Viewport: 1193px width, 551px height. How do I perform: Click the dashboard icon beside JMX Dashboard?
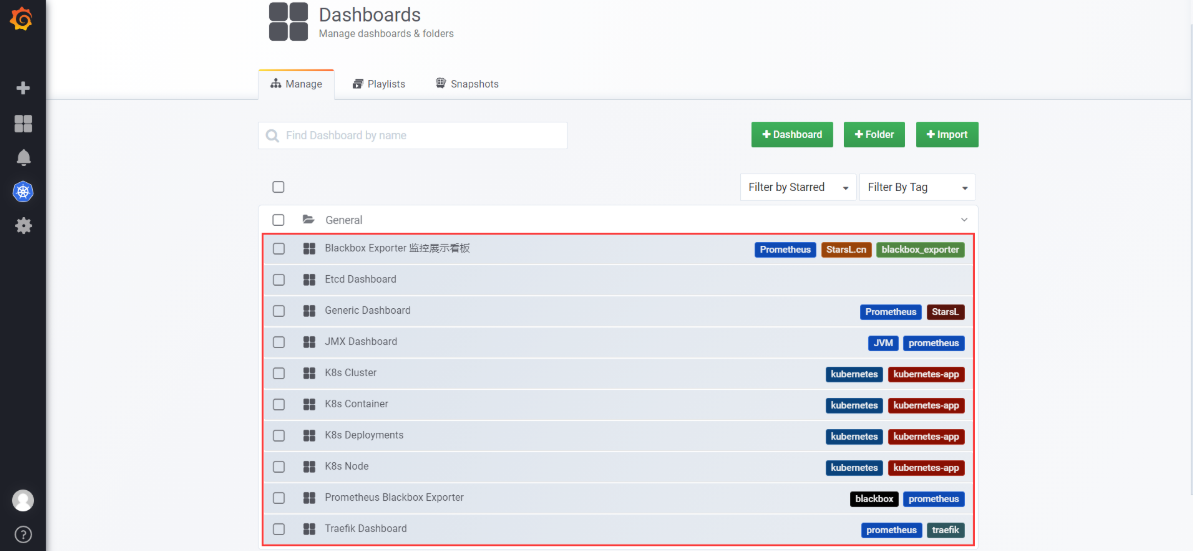(x=309, y=342)
